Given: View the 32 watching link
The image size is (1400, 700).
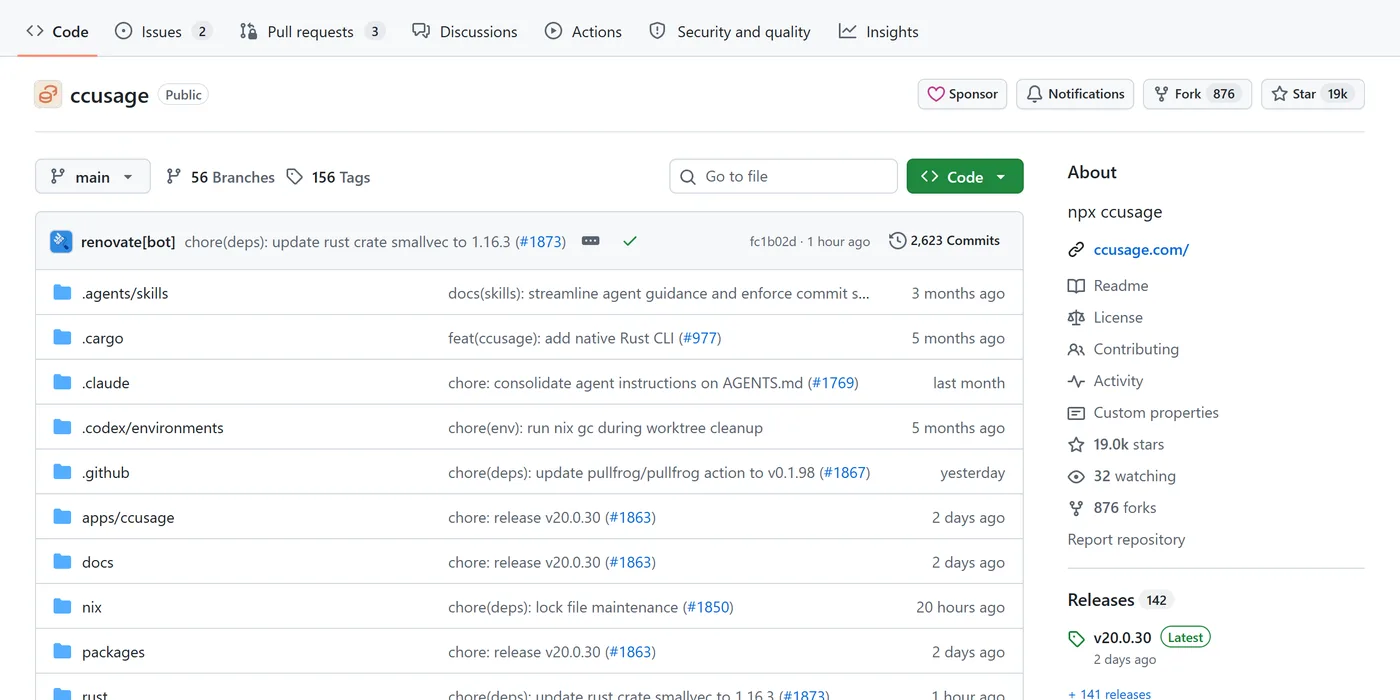Looking at the screenshot, I should (1122, 477).
